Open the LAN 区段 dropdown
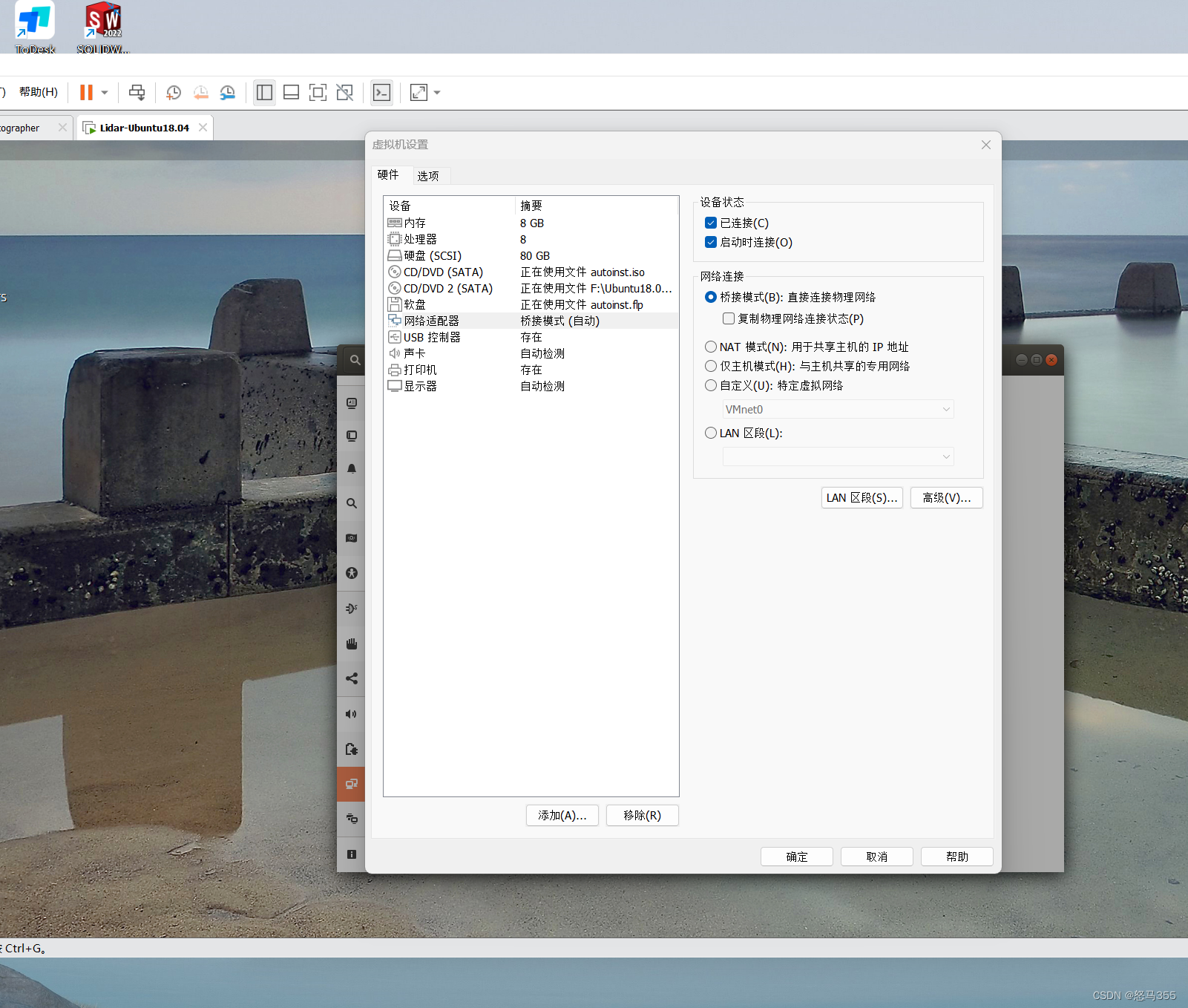Viewport: 1188px width, 1008px height. pyautogui.click(x=837, y=456)
